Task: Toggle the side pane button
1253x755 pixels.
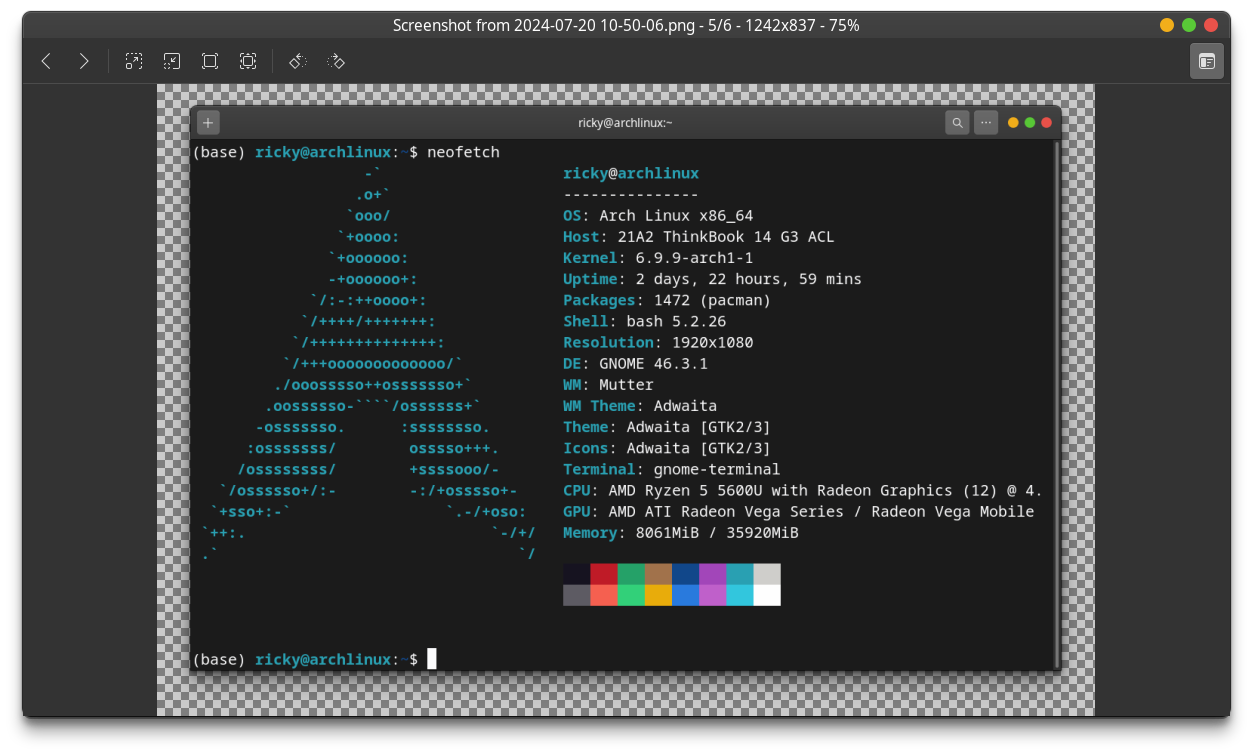Action: coord(1207,61)
